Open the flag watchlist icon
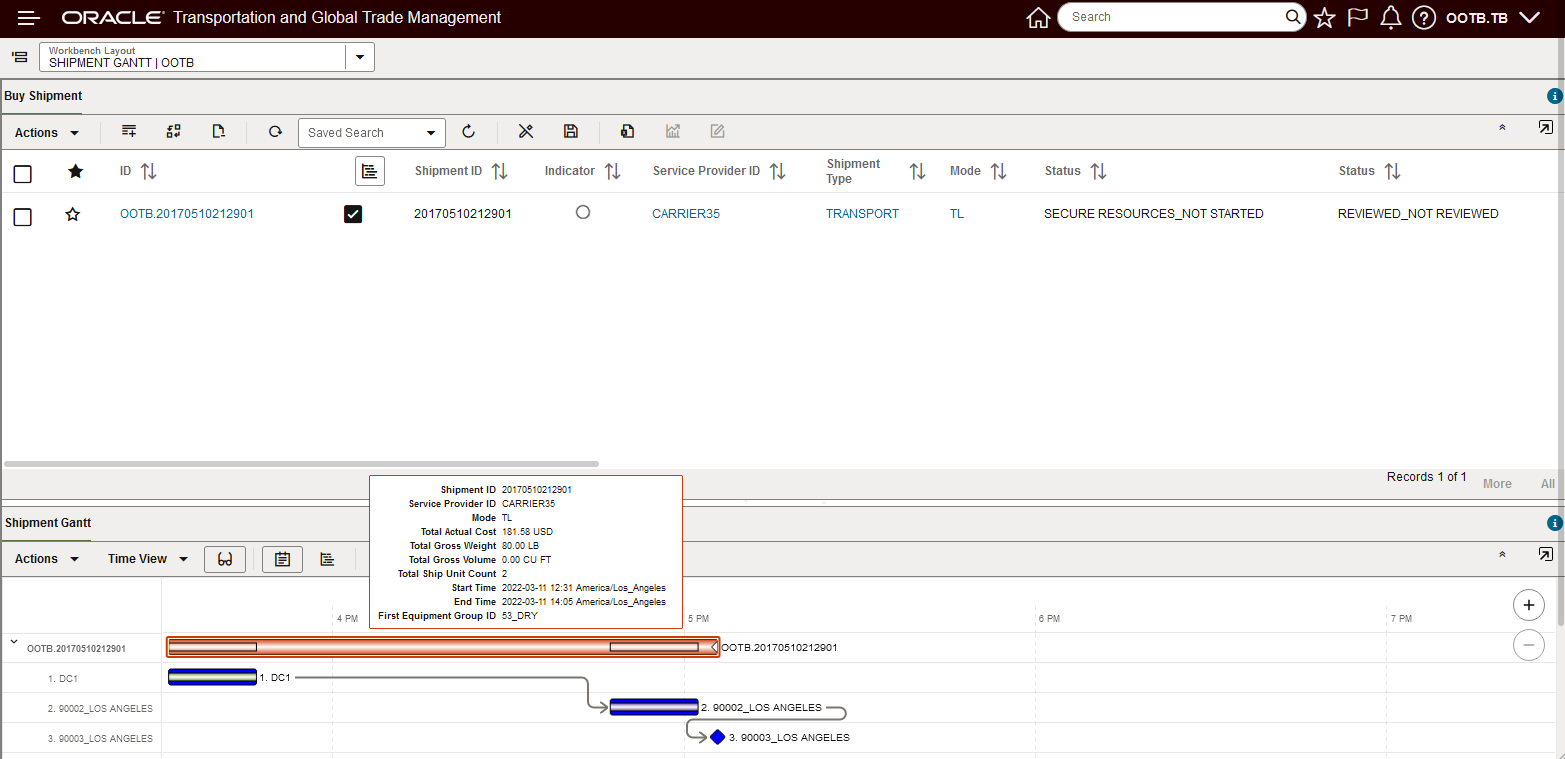Screen dimensions: 1565x759 pyautogui.click(x=1357, y=18)
